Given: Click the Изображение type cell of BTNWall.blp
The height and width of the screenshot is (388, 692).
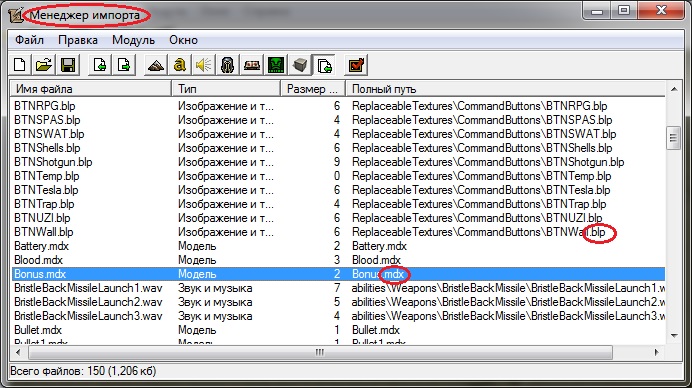Looking at the screenshot, I should 226,232.
